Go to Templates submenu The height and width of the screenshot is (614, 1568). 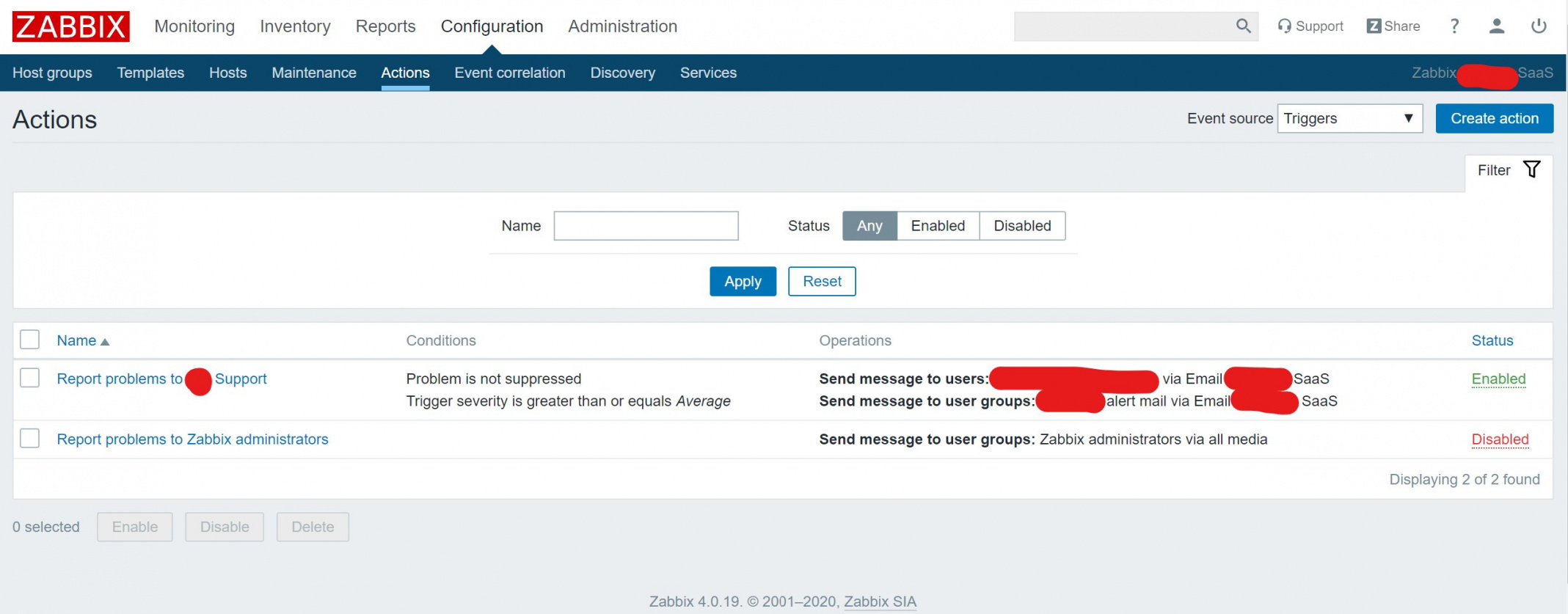tap(150, 73)
